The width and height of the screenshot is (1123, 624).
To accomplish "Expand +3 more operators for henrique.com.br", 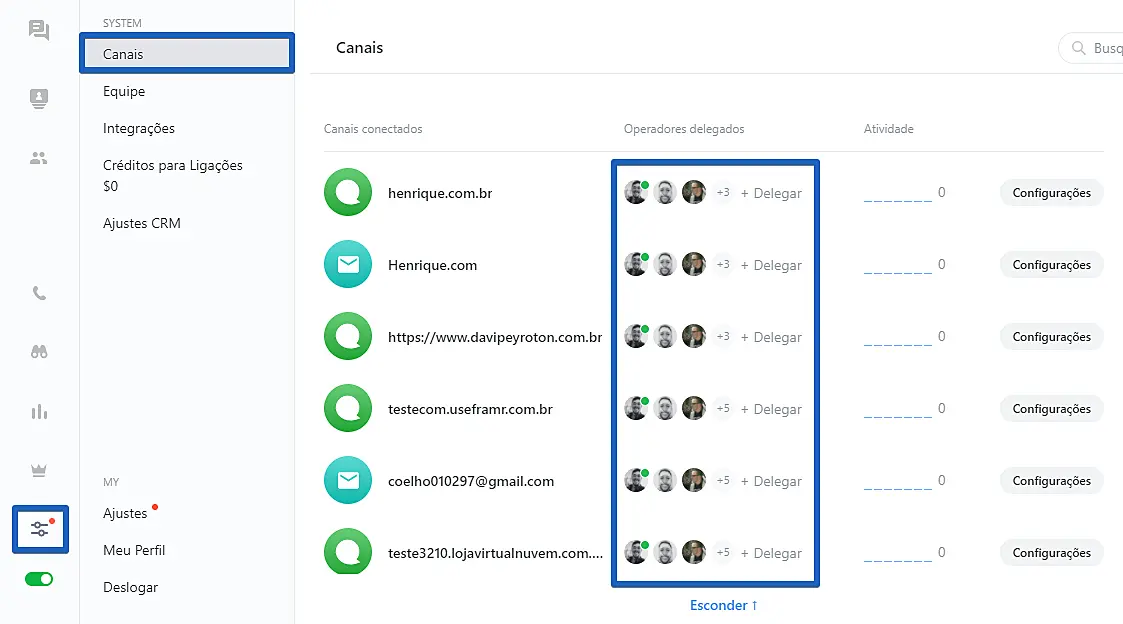I will pyautogui.click(x=723, y=192).
